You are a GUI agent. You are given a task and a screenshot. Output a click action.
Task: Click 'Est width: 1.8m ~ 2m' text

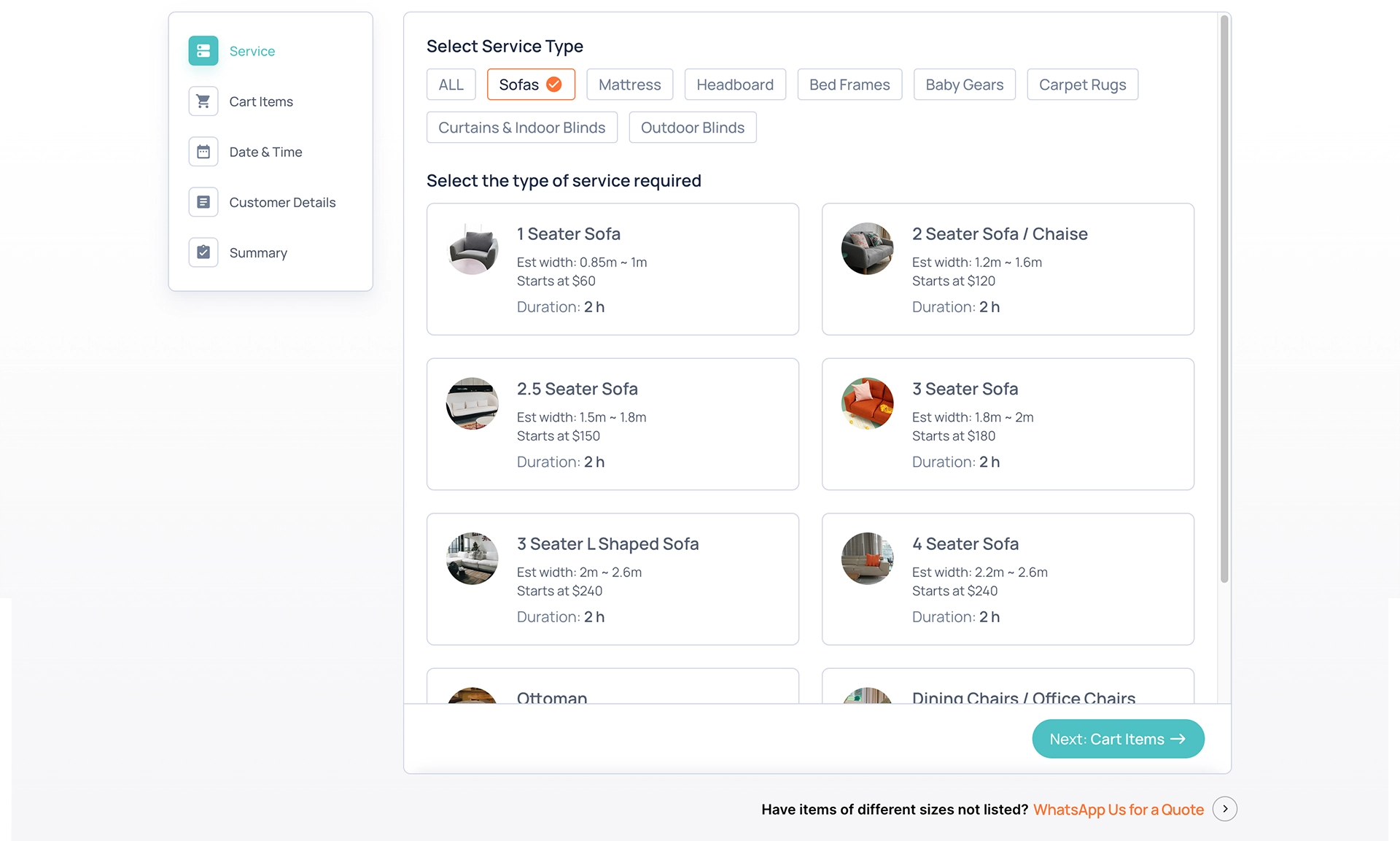tap(973, 417)
